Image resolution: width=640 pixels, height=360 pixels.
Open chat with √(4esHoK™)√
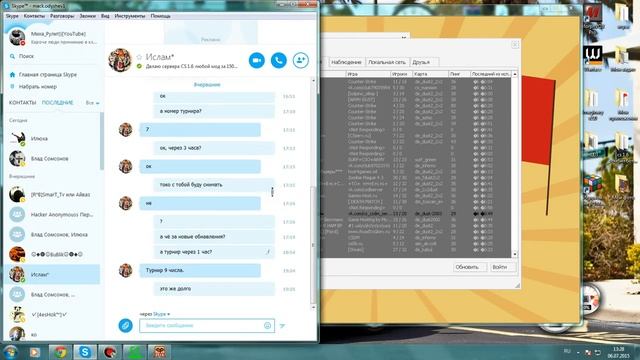[52, 314]
